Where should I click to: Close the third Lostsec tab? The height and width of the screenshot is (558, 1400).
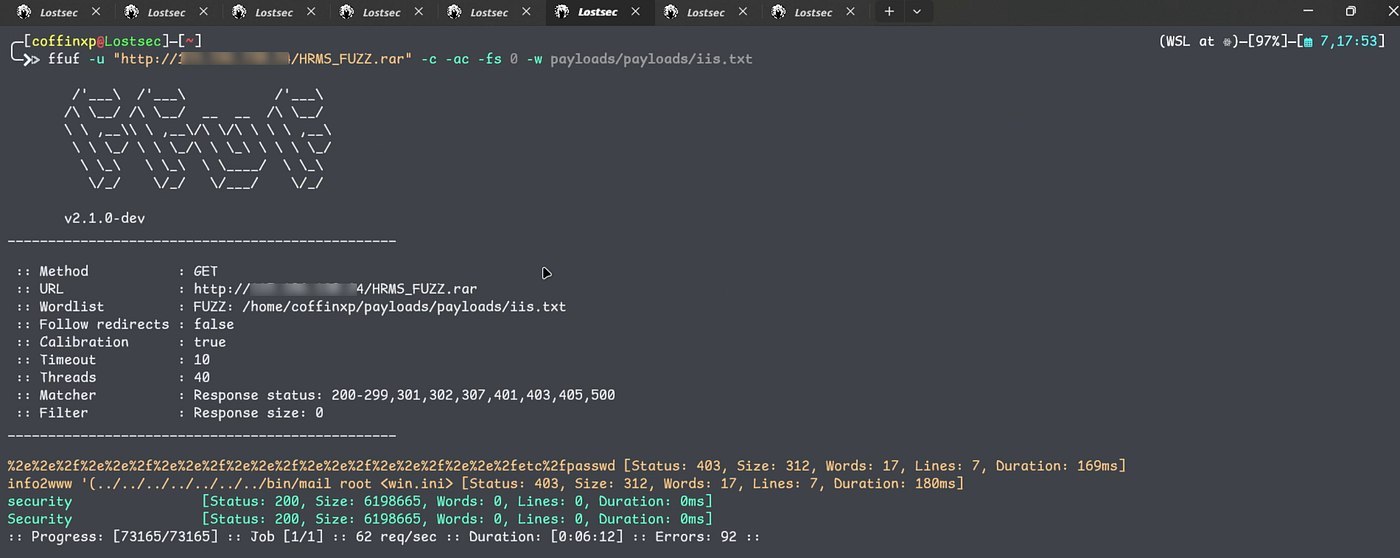click(312, 12)
